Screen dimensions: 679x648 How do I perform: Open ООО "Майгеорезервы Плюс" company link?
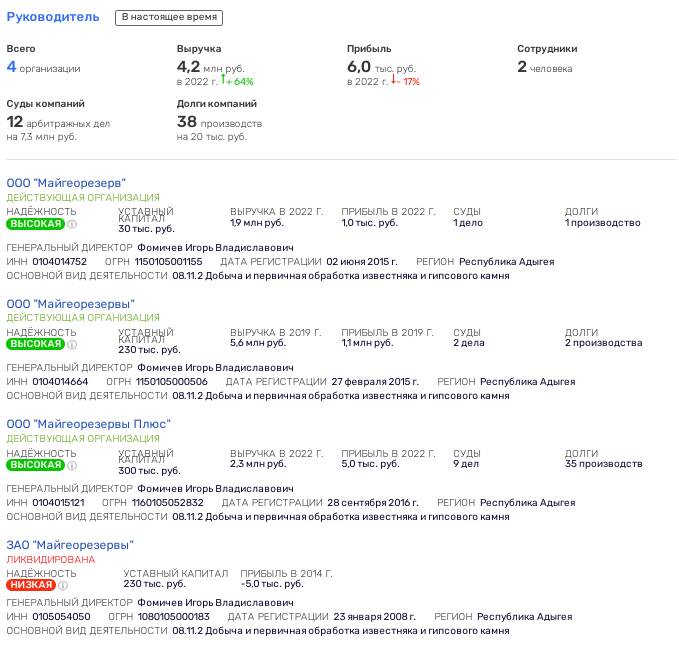pyautogui.click(x=88, y=424)
